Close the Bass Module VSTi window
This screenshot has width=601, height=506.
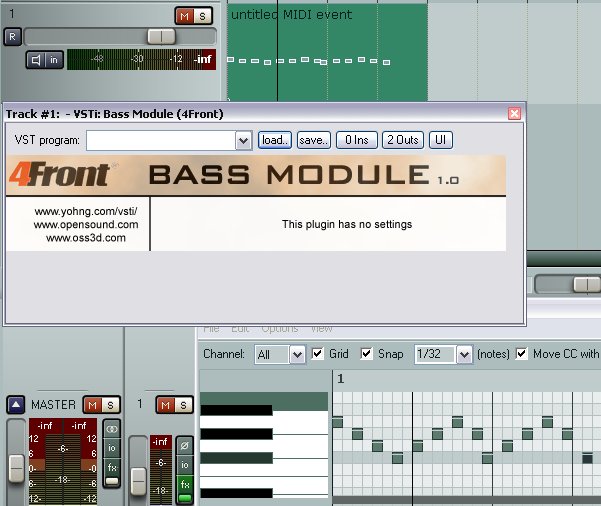click(x=514, y=113)
